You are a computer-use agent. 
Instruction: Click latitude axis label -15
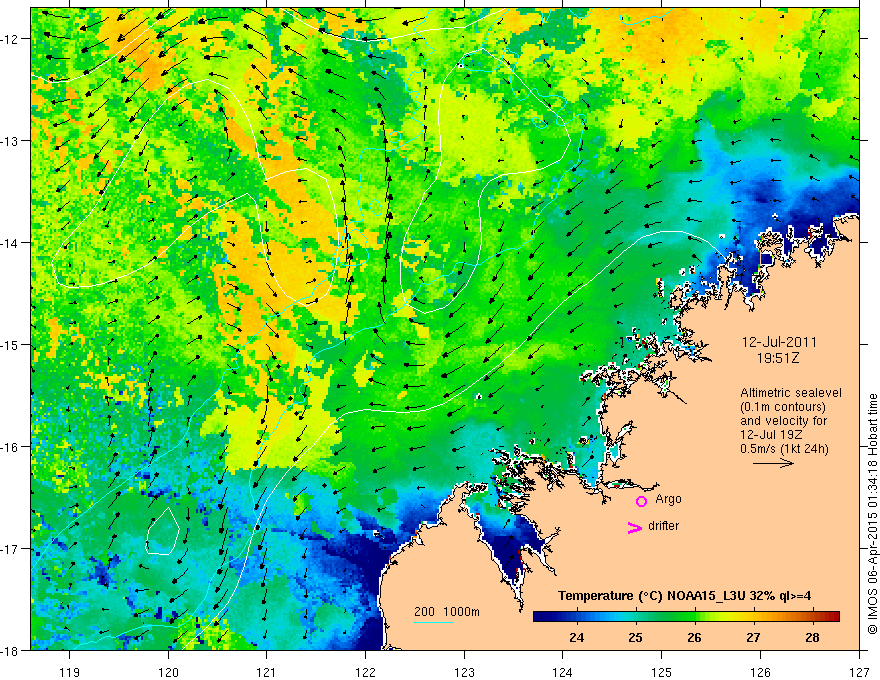[x=10, y=344]
